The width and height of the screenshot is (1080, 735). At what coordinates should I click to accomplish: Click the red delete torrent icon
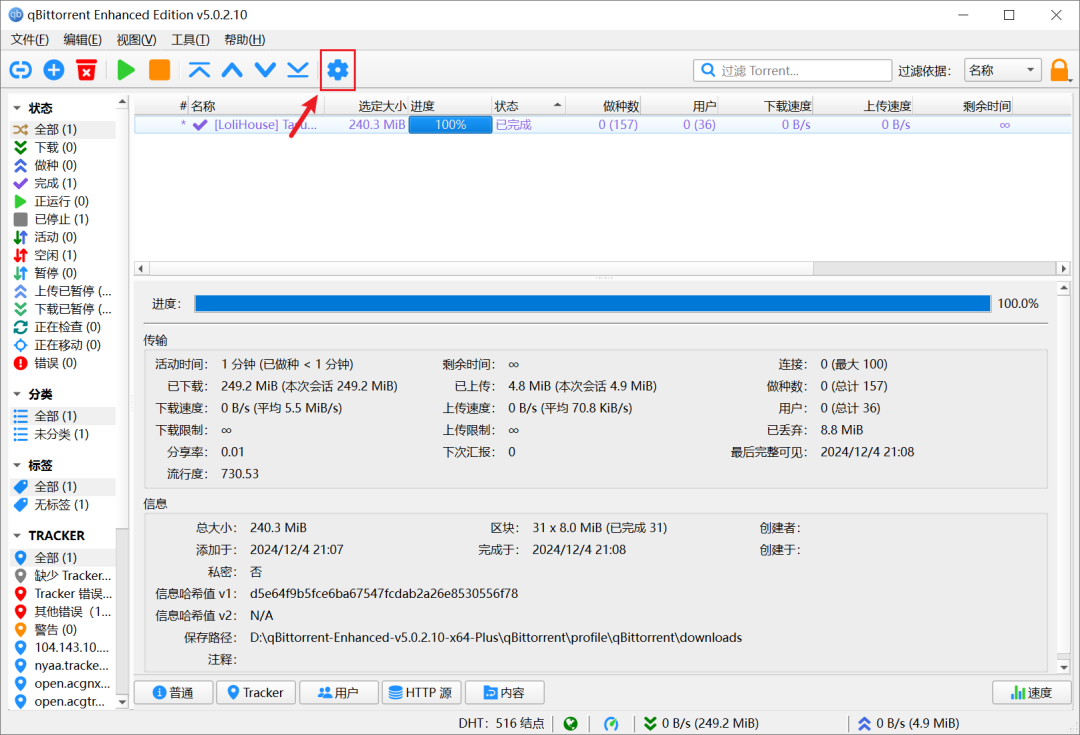point(86,70)
